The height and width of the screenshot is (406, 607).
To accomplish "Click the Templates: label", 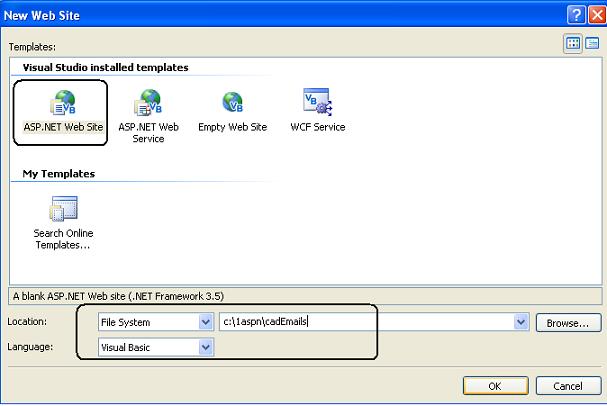I will (x=33, y=47).
